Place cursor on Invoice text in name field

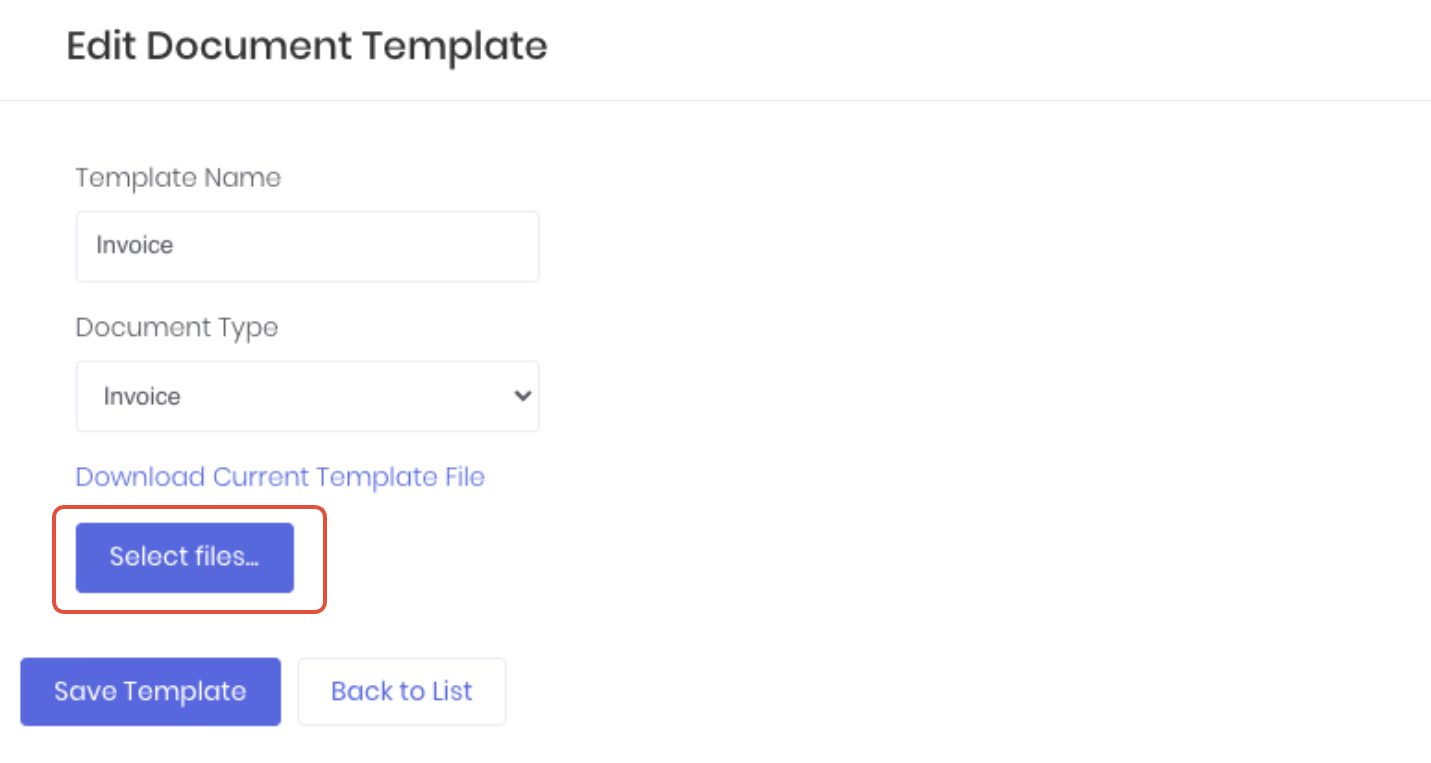pyautogui.click(x=135, y=246)
